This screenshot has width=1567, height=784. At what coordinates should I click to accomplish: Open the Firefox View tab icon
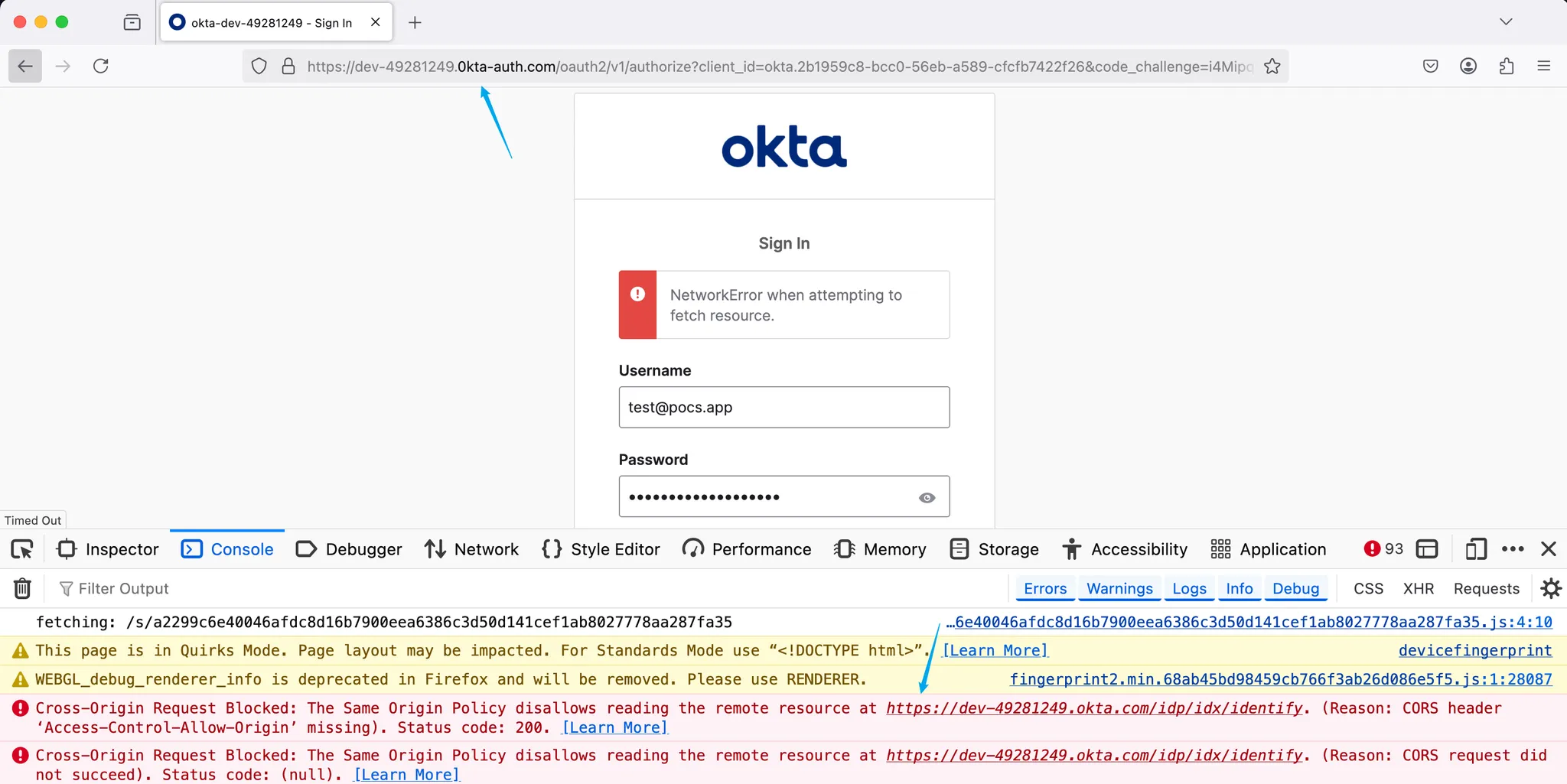pos(132,22)
